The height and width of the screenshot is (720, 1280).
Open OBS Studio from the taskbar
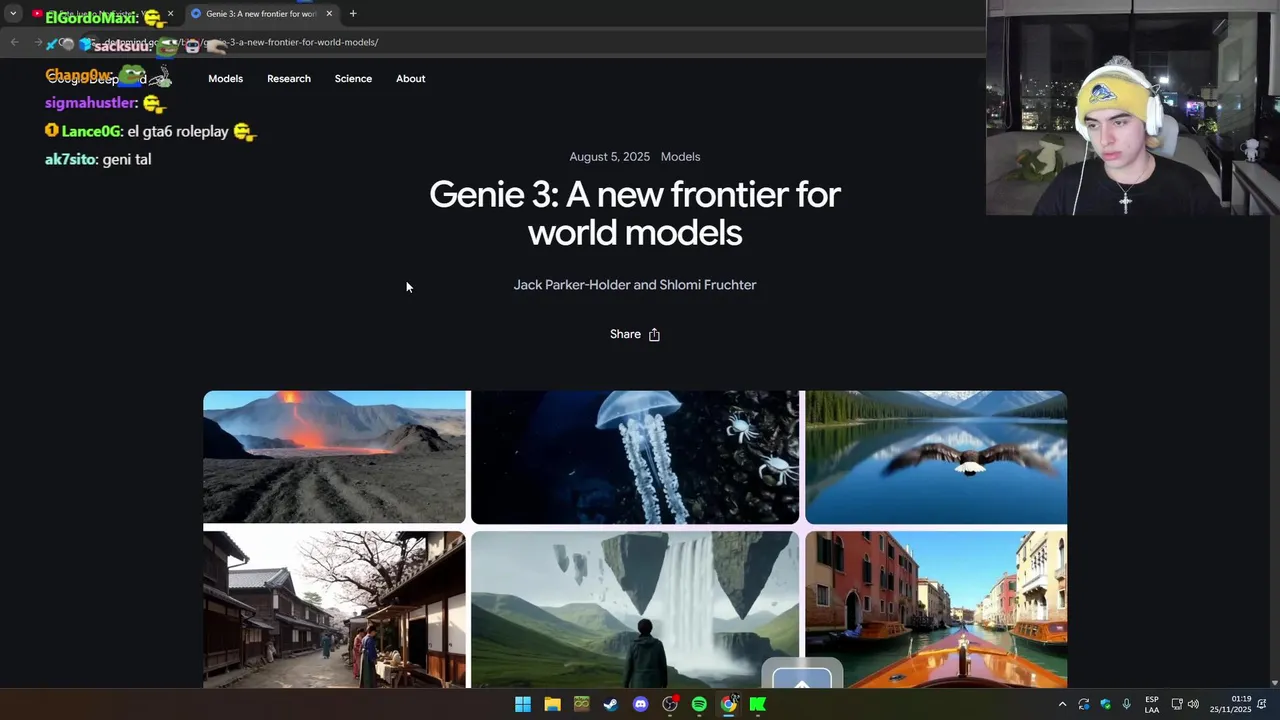point(670,704)
